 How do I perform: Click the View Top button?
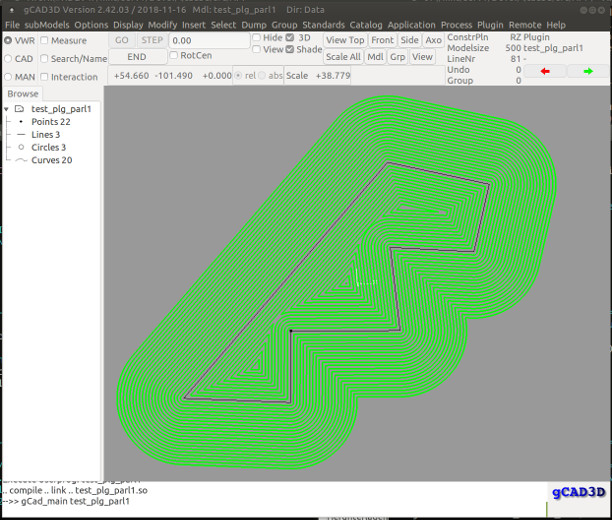pos(345,40)
